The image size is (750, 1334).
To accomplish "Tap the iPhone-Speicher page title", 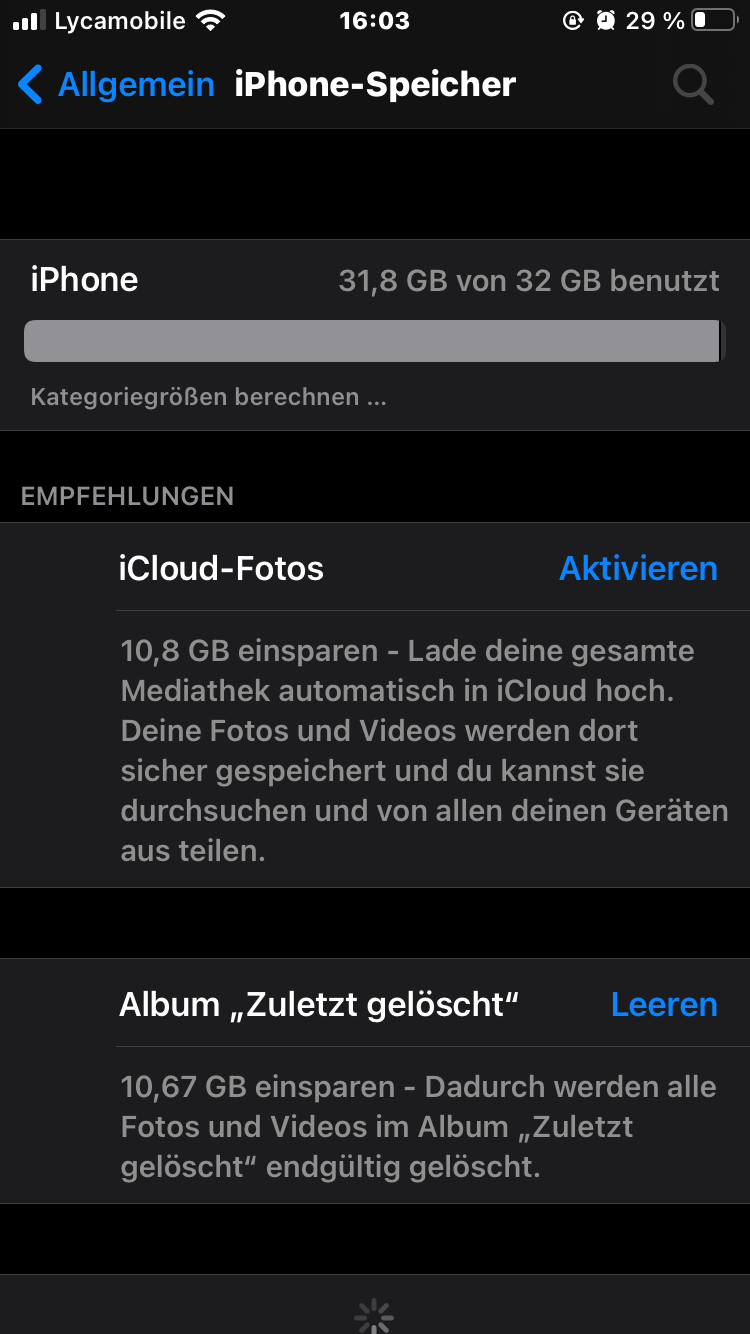I will (375, 85).
